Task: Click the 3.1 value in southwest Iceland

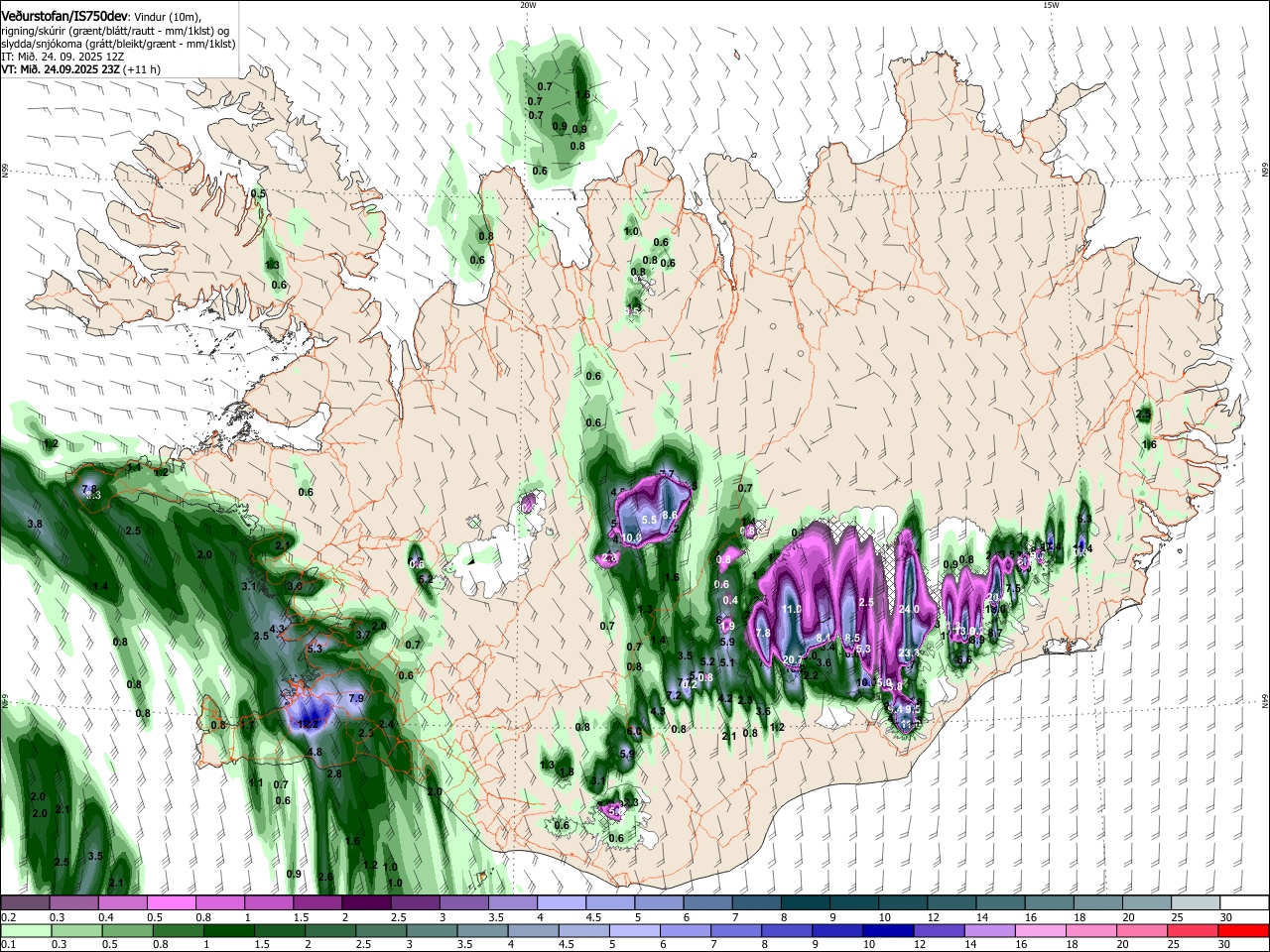Action: pyautogui.click(x=249, y=587)
